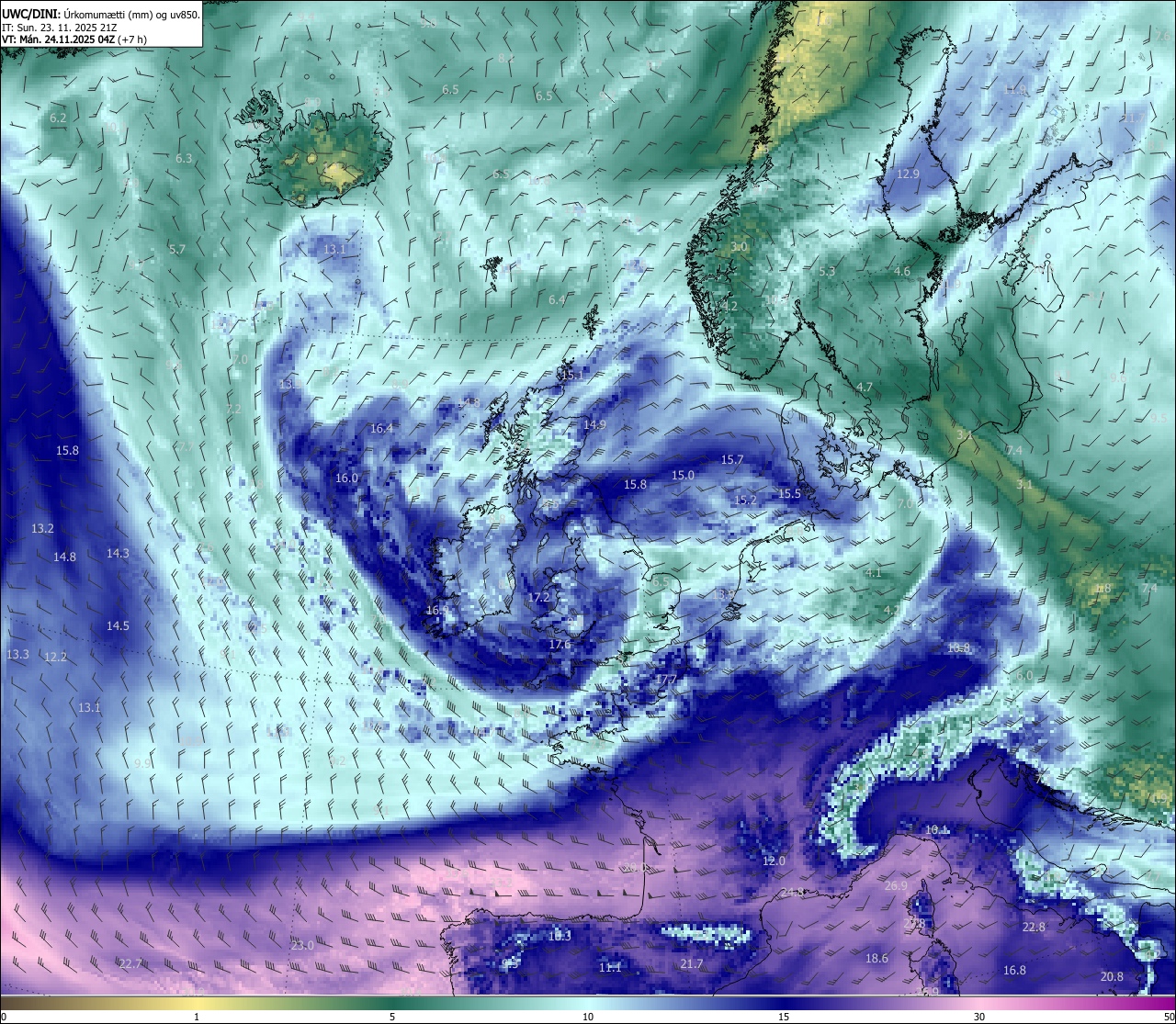Click the 17.6 value label
Screen dimensions: 1176x1024
(560, 645)
